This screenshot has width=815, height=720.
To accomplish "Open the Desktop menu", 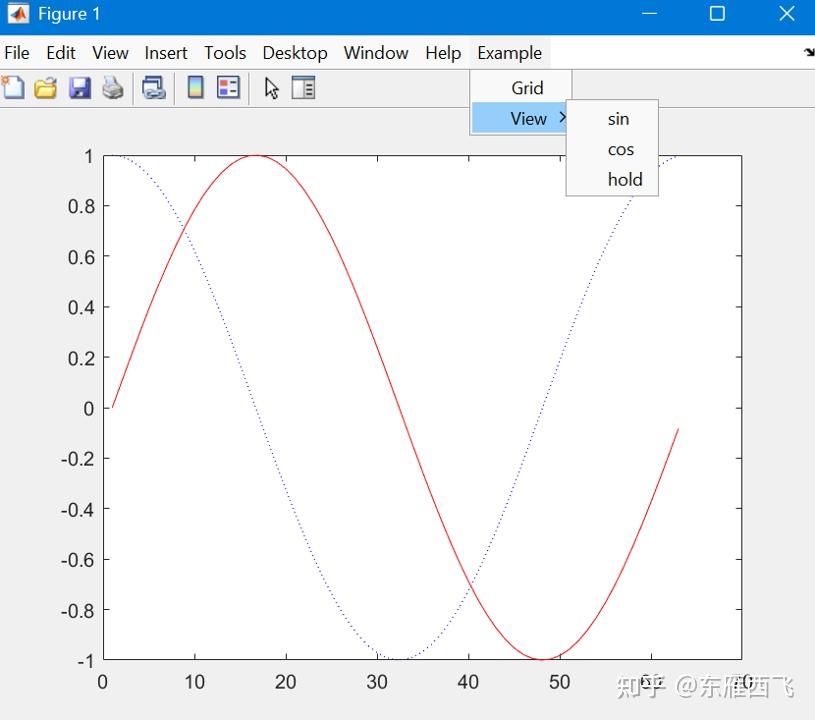I will (295, 53).
